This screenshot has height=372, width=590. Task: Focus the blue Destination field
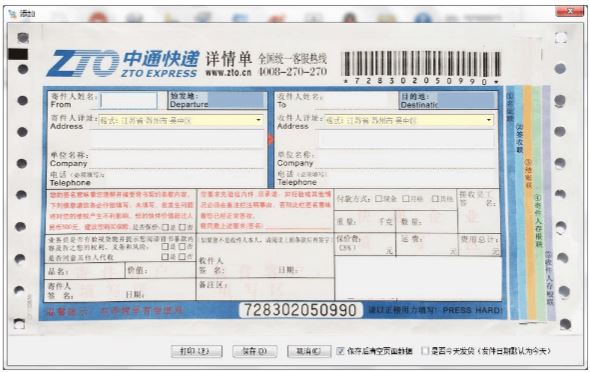[467, 100]
